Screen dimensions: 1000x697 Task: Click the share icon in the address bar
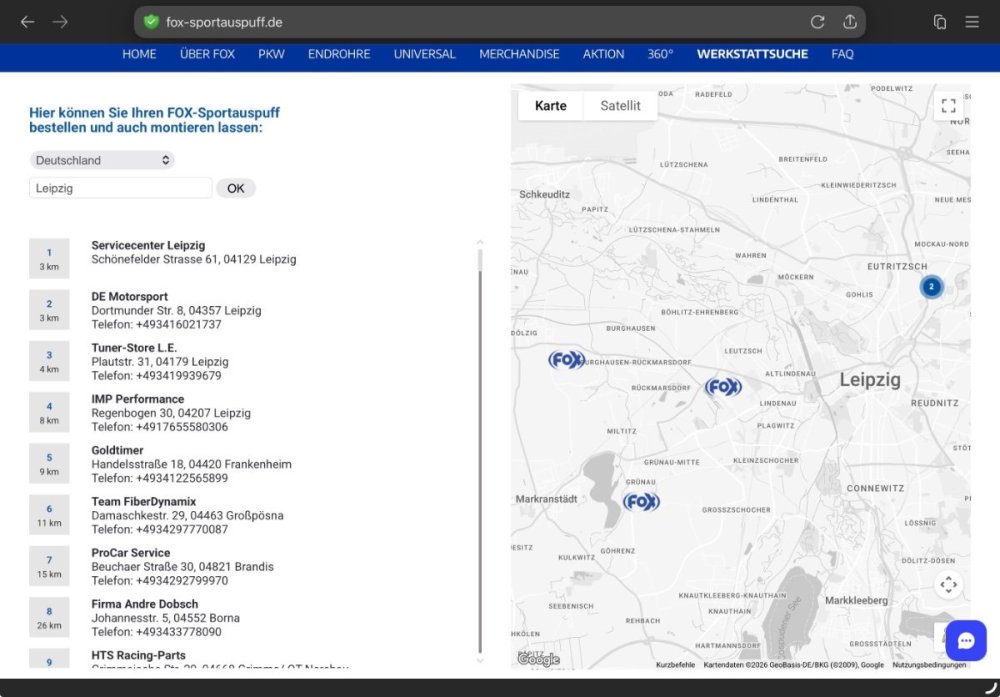point(850,22)
